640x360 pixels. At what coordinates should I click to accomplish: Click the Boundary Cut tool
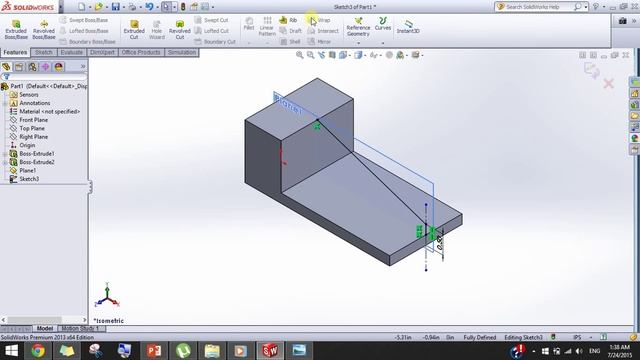(215, 42)
